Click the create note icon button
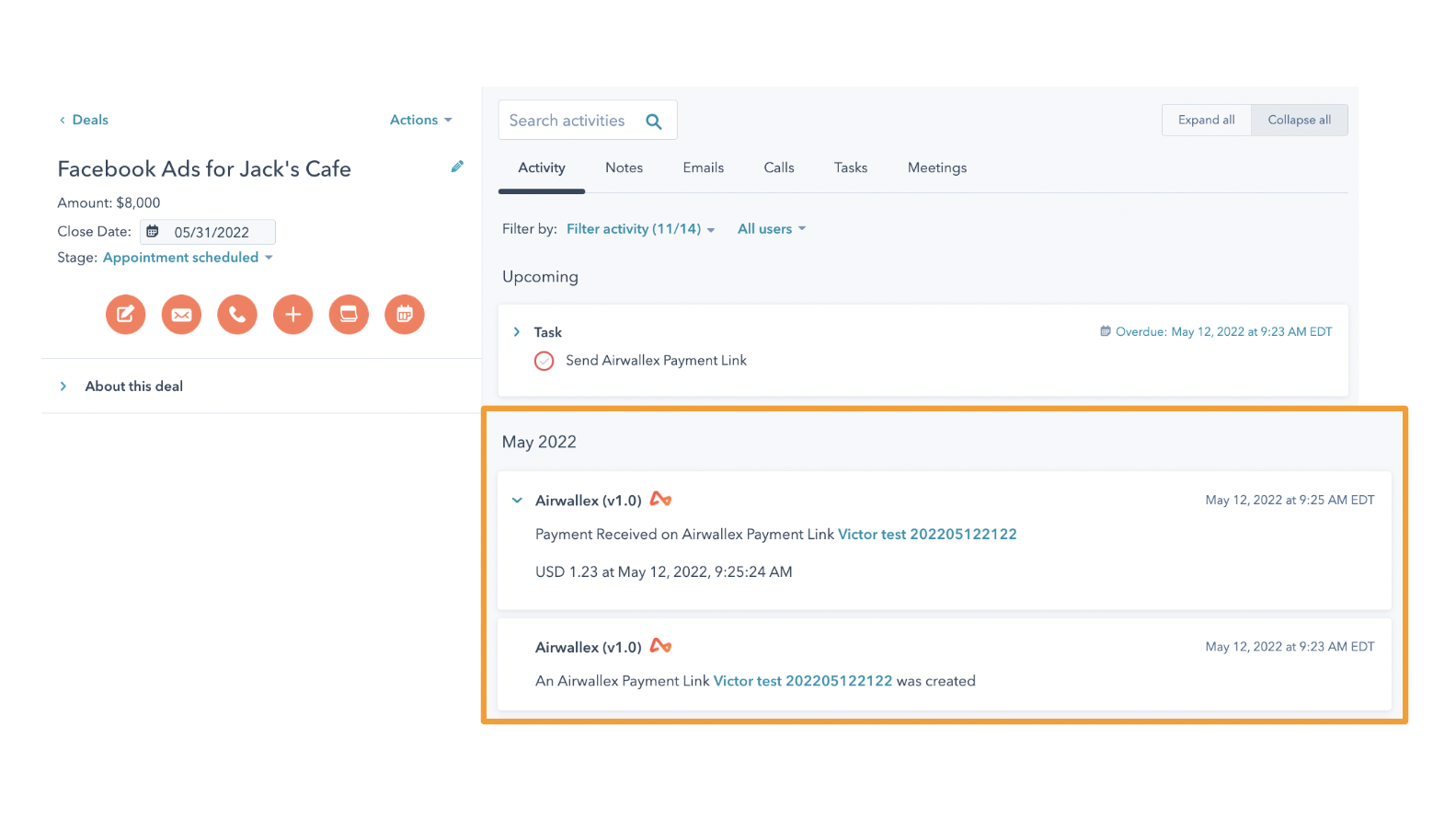Image resolution: width=1456 pixels, height=819 pixels. point(126,315)
